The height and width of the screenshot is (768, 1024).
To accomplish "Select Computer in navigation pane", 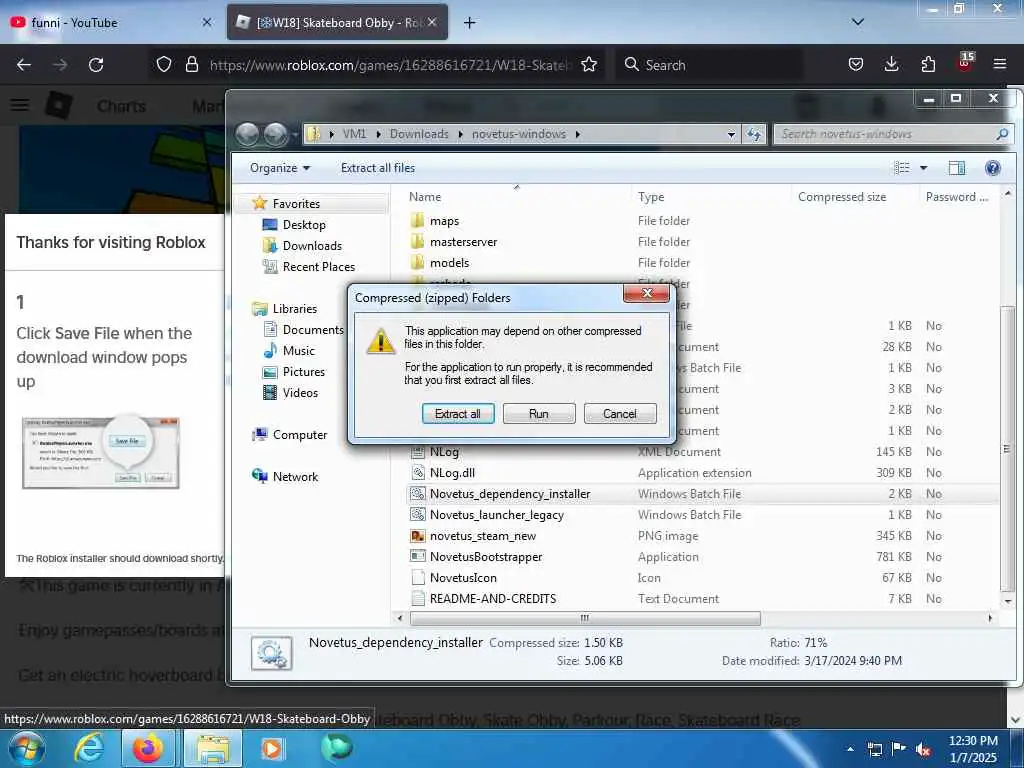I will (300, 435).
